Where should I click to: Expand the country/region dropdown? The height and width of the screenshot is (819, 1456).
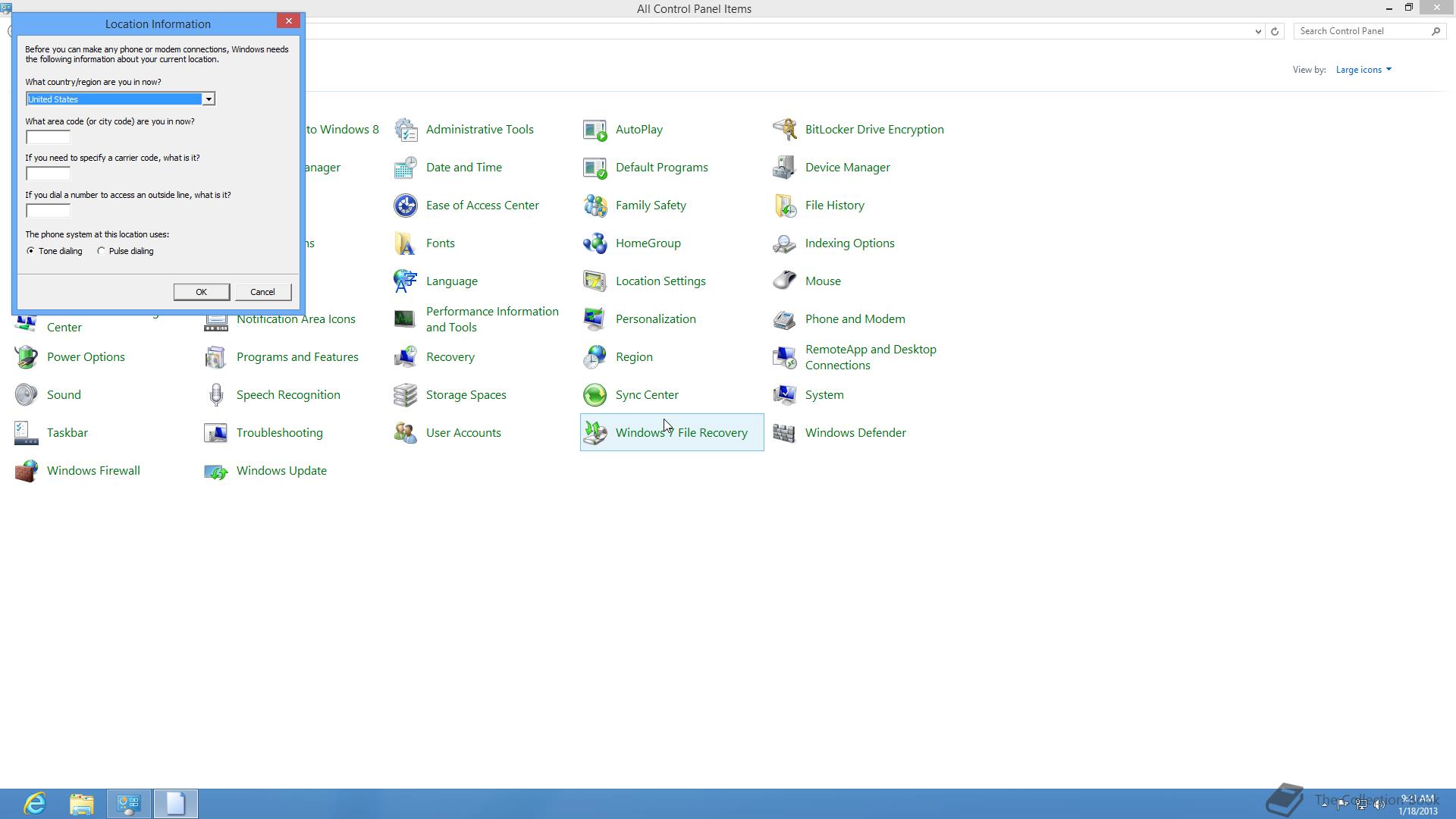[208, 99]
